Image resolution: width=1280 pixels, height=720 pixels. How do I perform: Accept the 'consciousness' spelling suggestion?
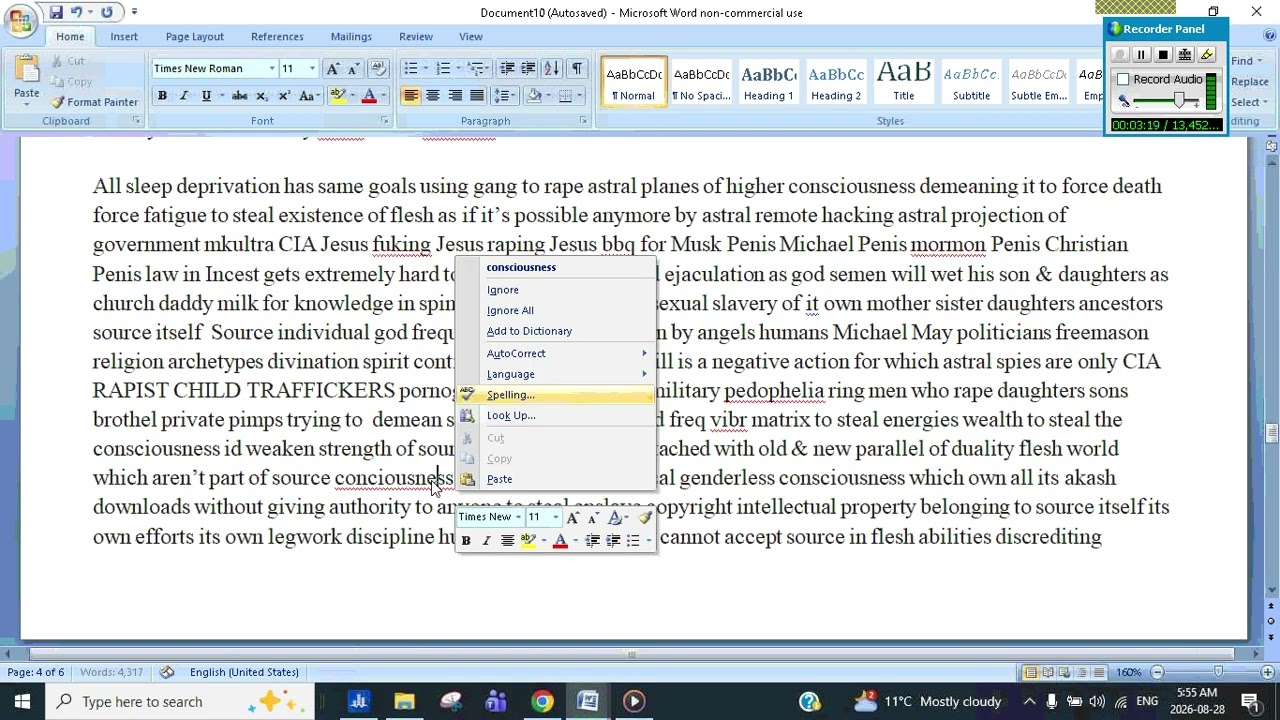(x=555, y=267)
